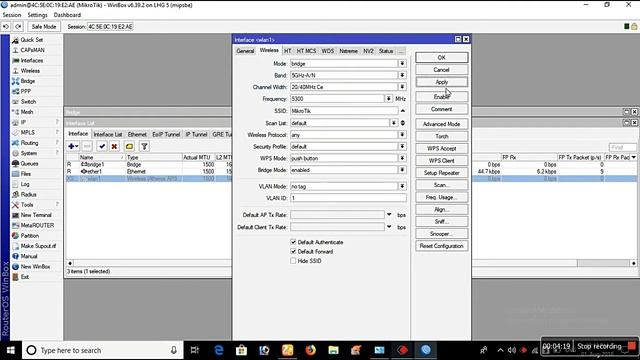Open Wireless Protocol dropdown
Image resolution: width=640 pixels, height=360 pixels.
402,135
